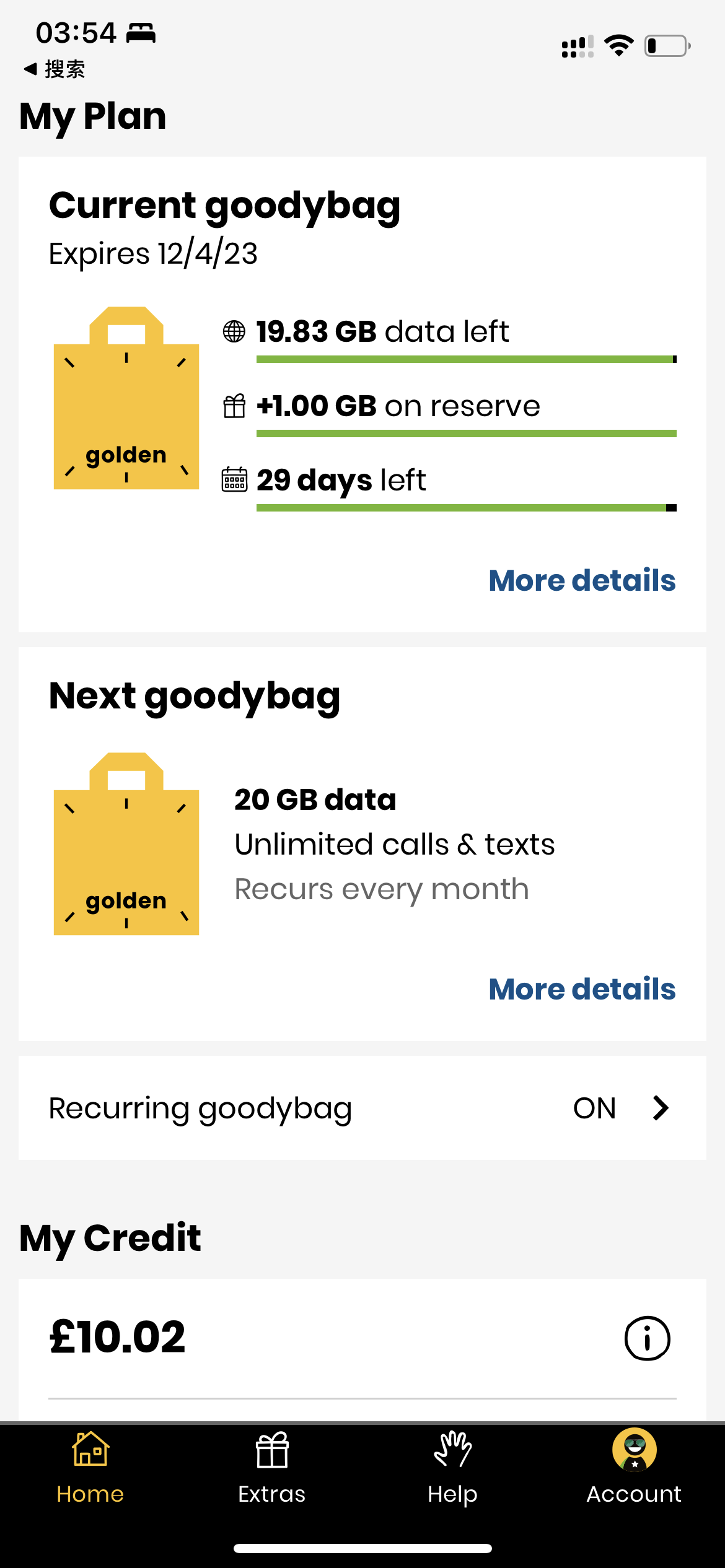Tap the Help hand icon
Image resolution: width=725 pixels, height=1568 pixels.
tap(452, 1449)
